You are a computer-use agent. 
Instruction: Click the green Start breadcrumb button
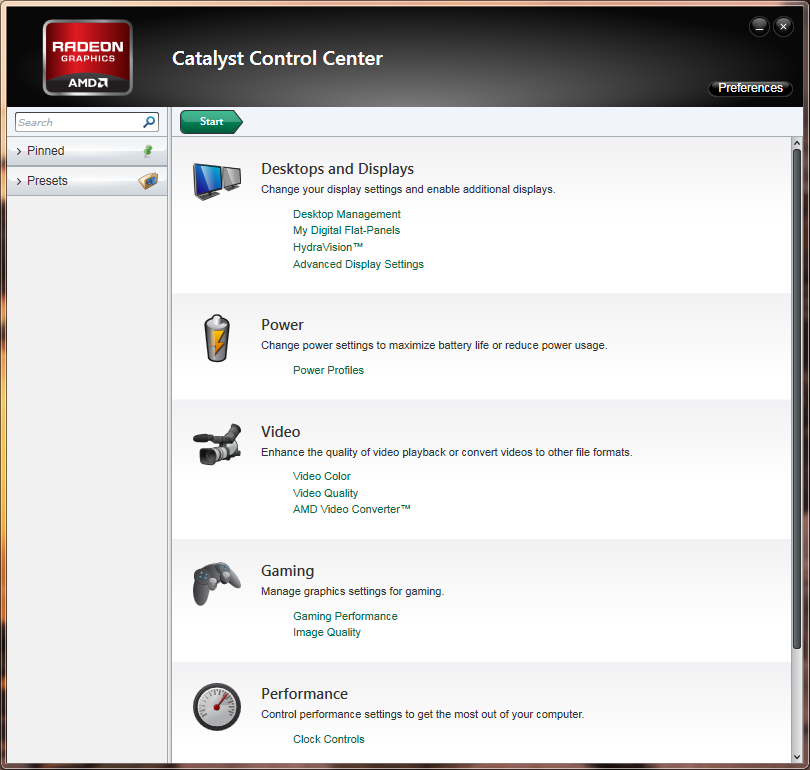[x=211, y=122]
